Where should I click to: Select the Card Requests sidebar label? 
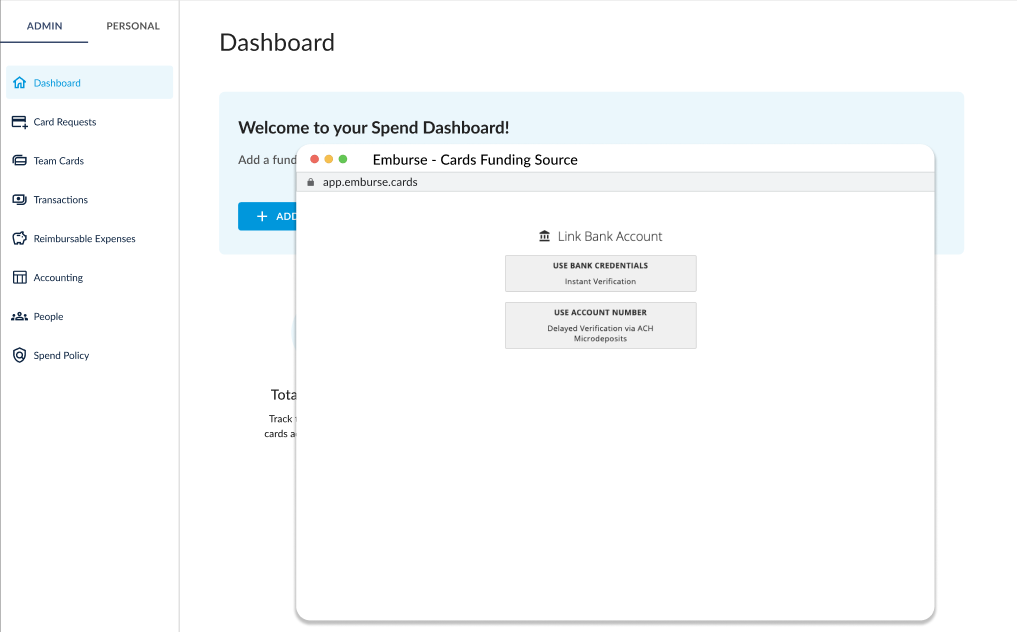point(66,121)
